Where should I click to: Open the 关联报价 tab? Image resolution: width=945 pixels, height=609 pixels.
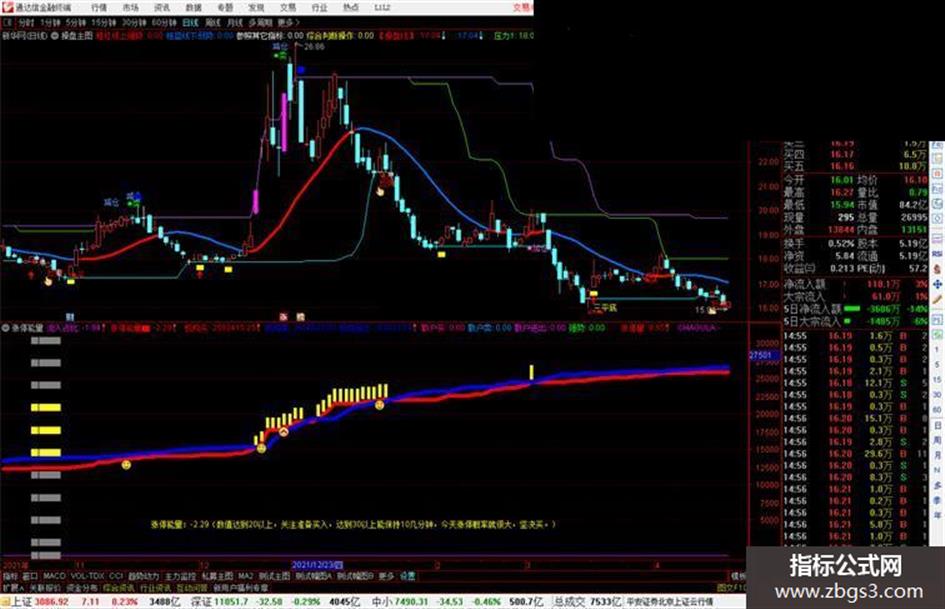(x=45, y=587)
